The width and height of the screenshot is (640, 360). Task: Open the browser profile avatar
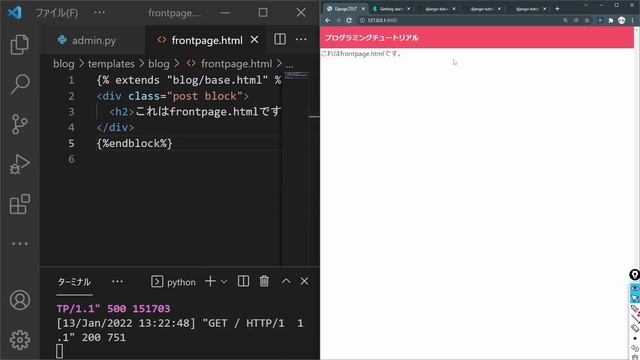[x=621, y=20]
